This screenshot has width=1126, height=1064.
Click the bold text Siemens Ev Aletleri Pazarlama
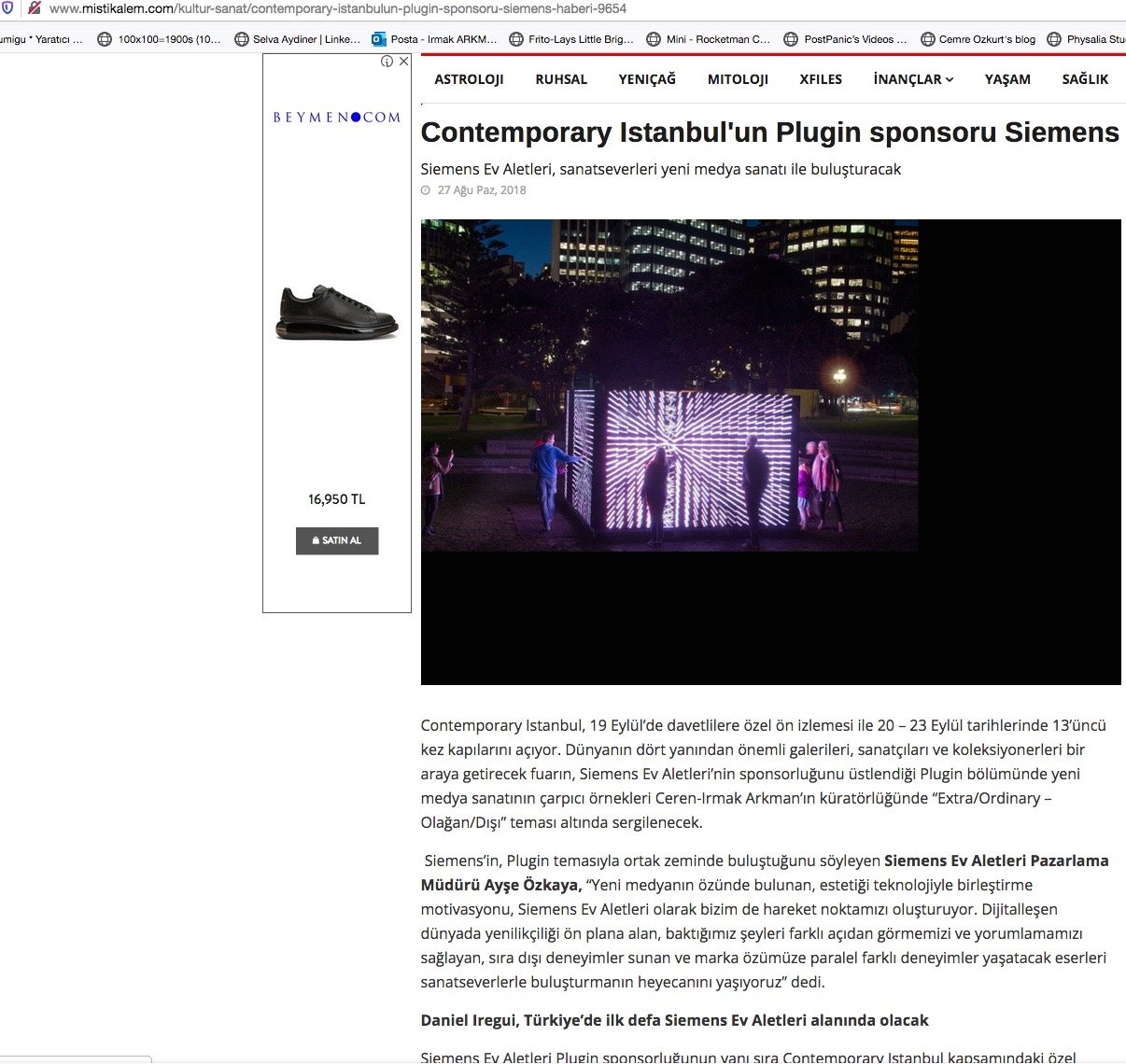[x=996, y=861]
